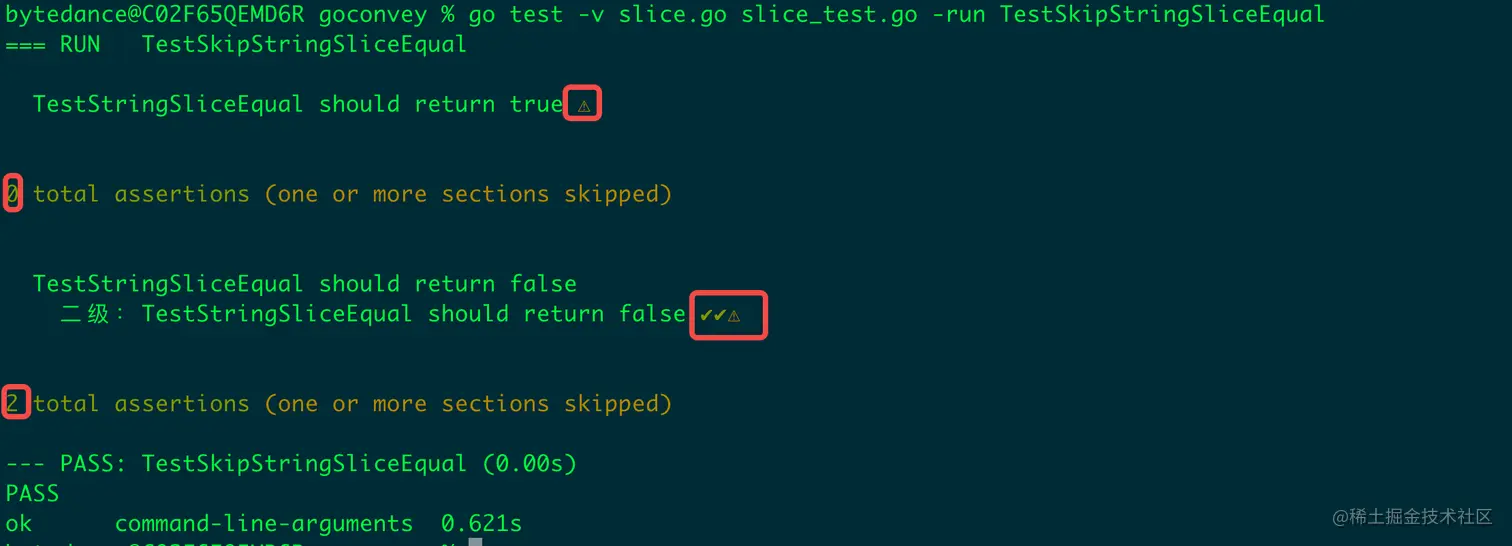Click the second green checkmark after "return false"
Viewport: 1512px width, 546px height.
coord(720,315)
